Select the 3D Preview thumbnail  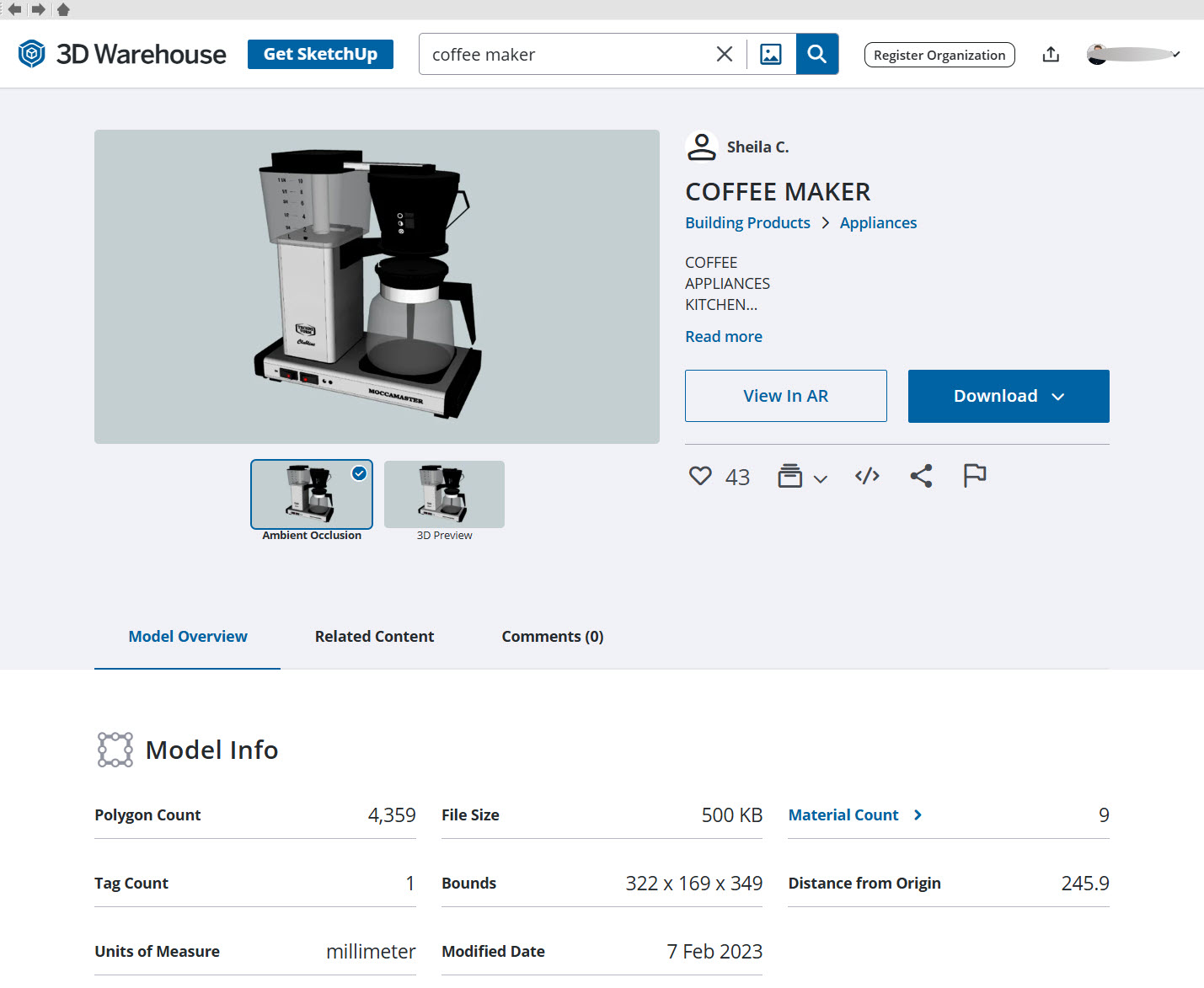tap(444, 494)
